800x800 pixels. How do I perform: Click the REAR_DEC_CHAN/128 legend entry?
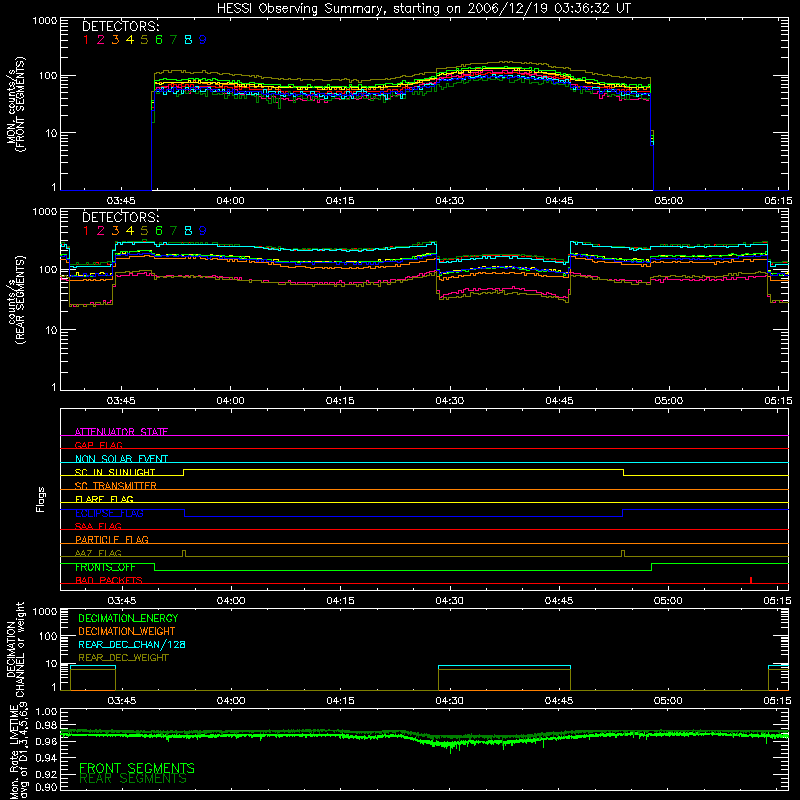point(132,645)
